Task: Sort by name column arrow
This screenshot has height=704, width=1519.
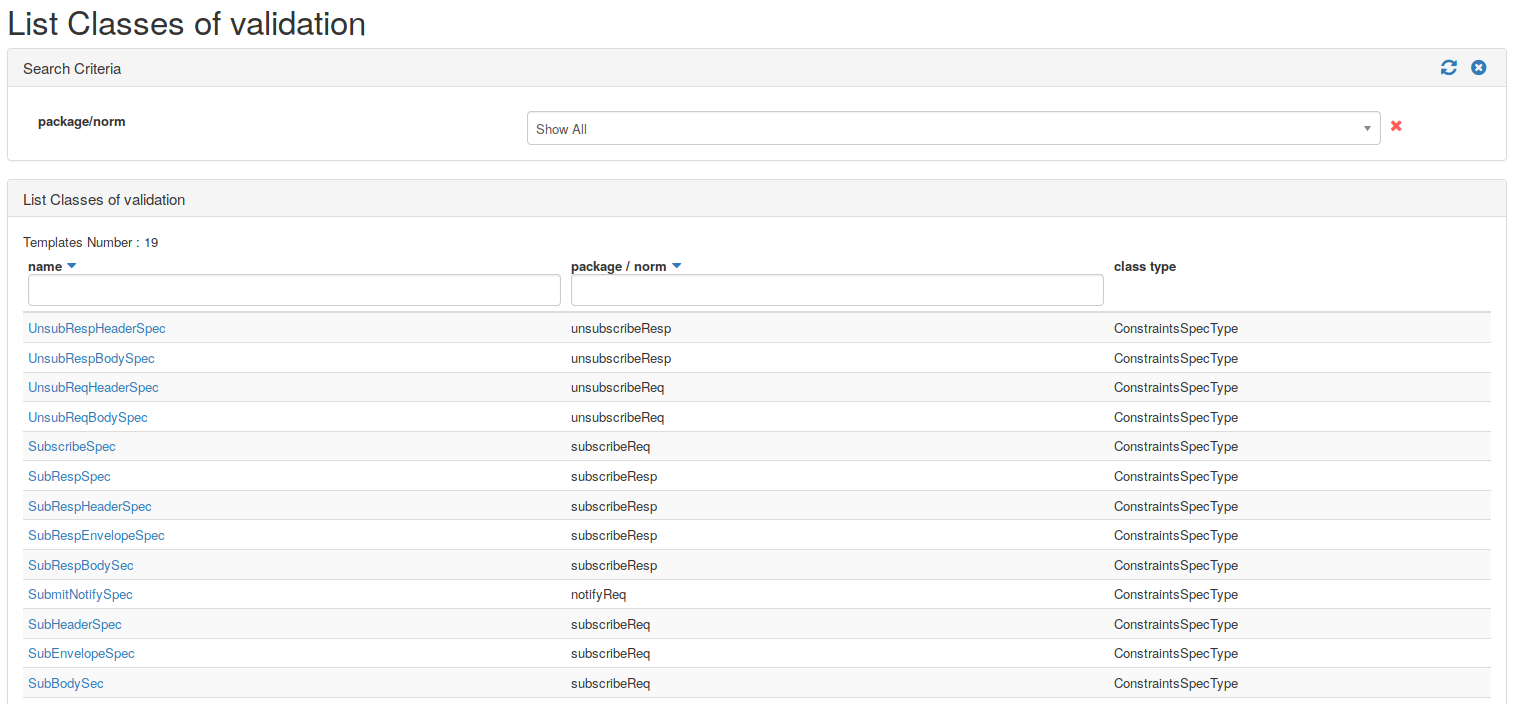Action: (71, 267)
